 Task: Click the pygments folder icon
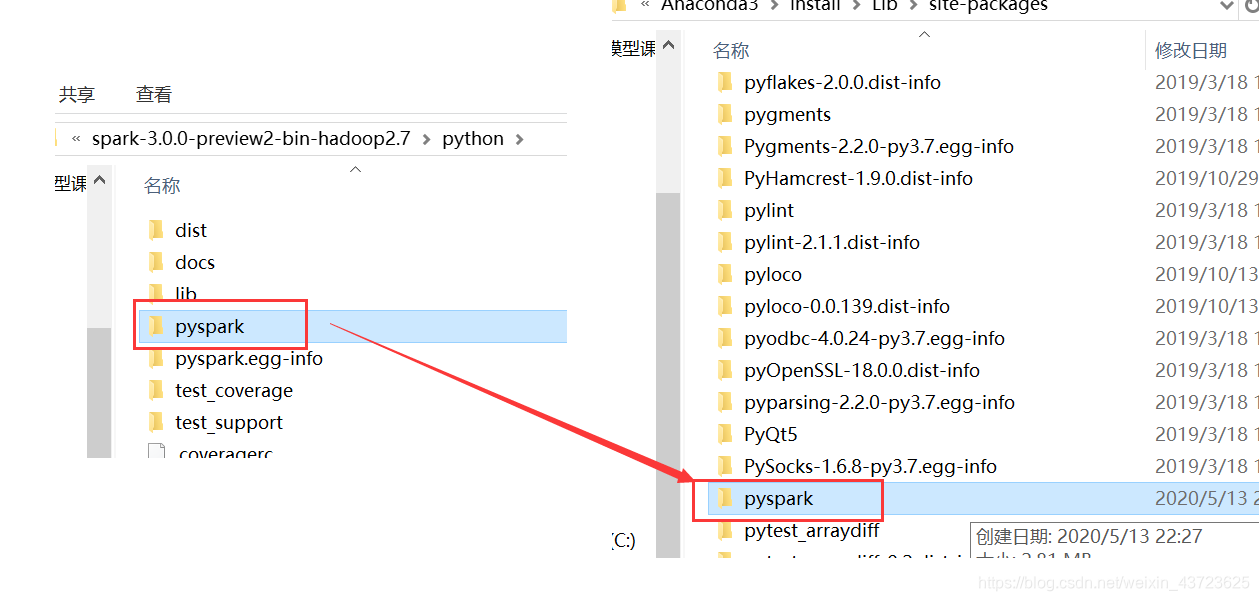tap(726, 114)
